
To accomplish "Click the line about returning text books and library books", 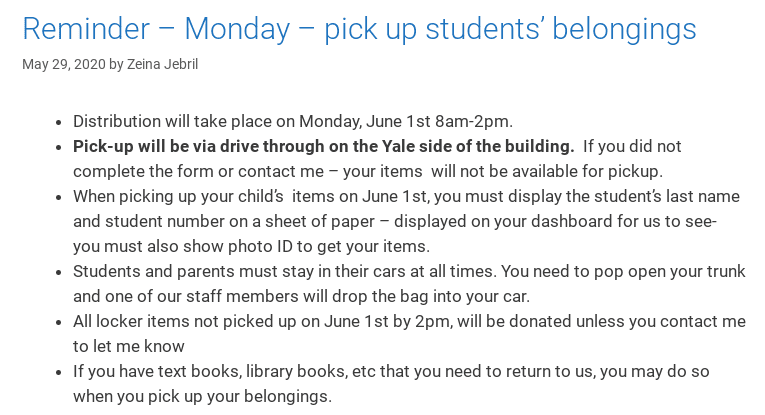I will coord(391,371).
